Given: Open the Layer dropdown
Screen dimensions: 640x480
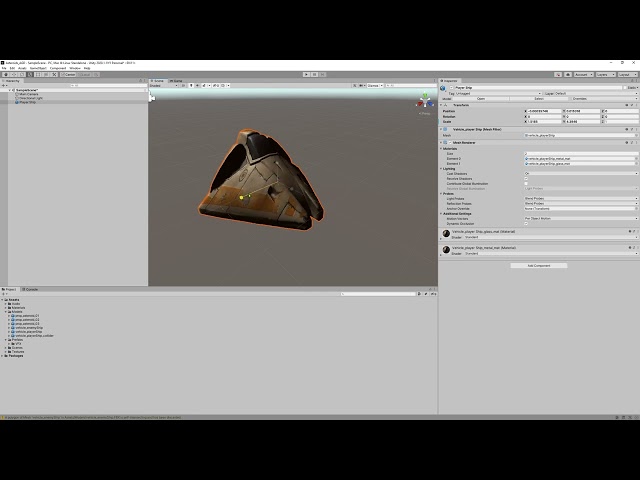Looking at the screenshot, I should 596,93.
